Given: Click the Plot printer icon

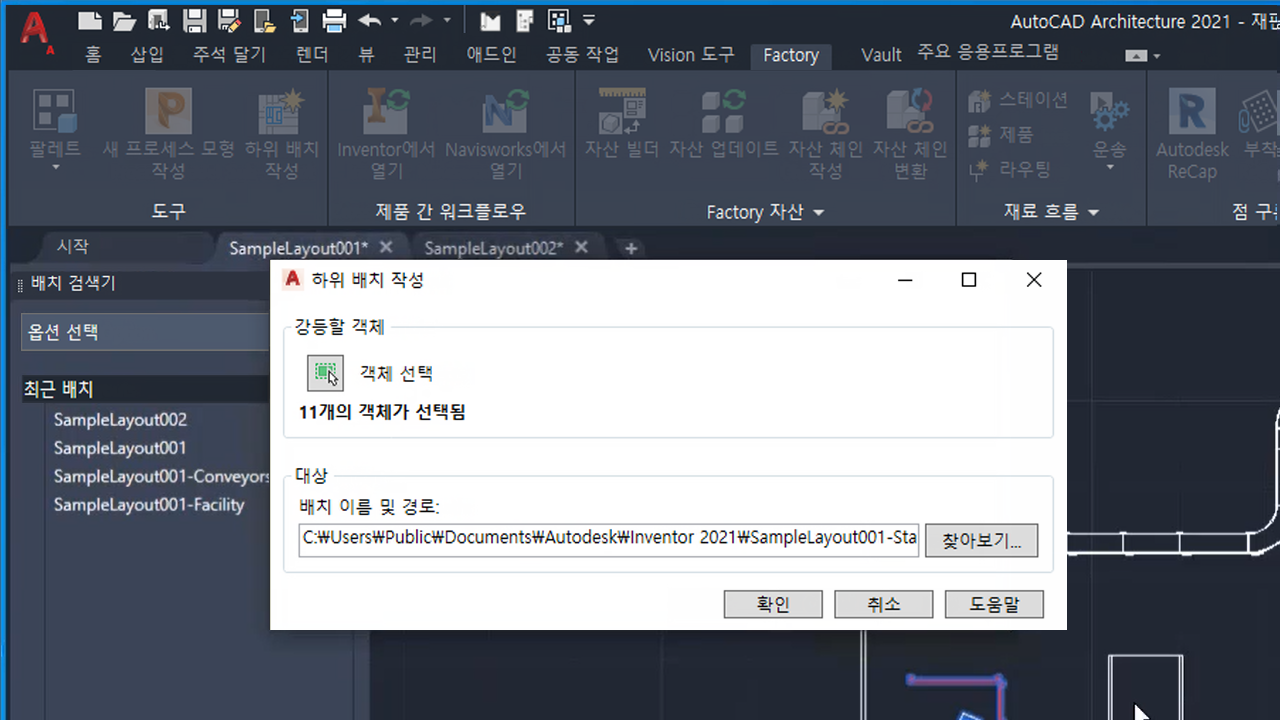Looking at the screenshot, I should click(x=334, y=19).
